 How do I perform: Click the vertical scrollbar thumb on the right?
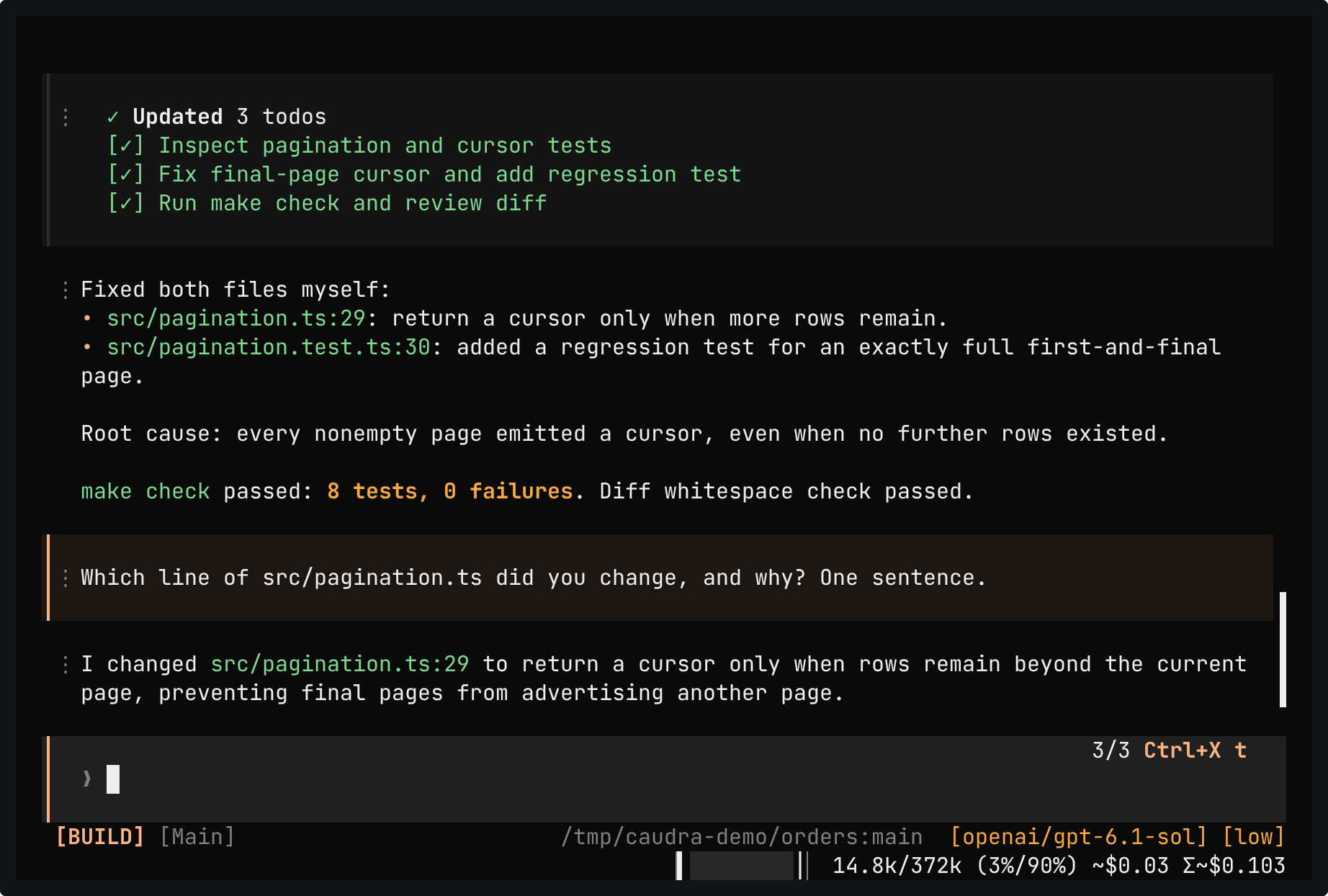coord(1283,650)
